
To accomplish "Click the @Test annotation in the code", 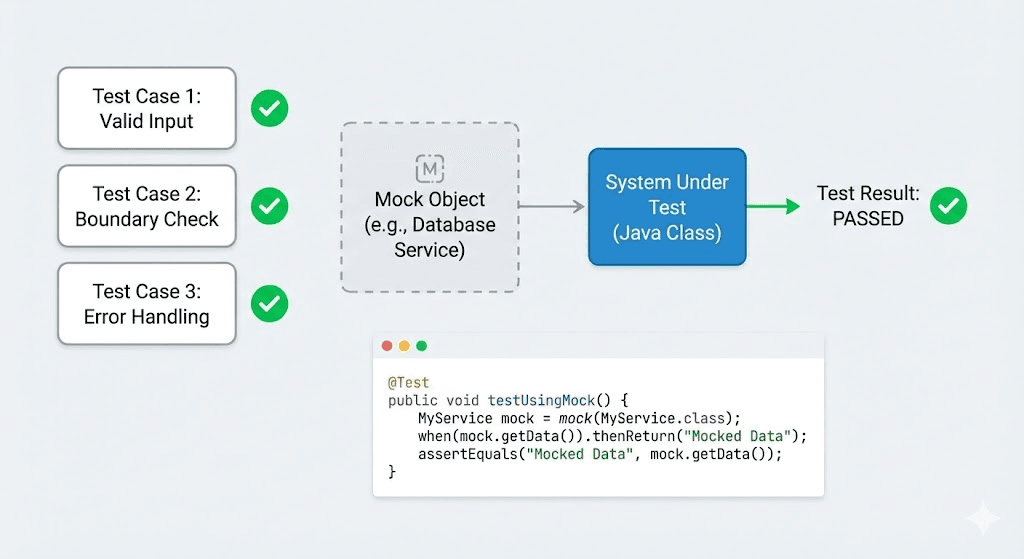I will pos(408,383).
